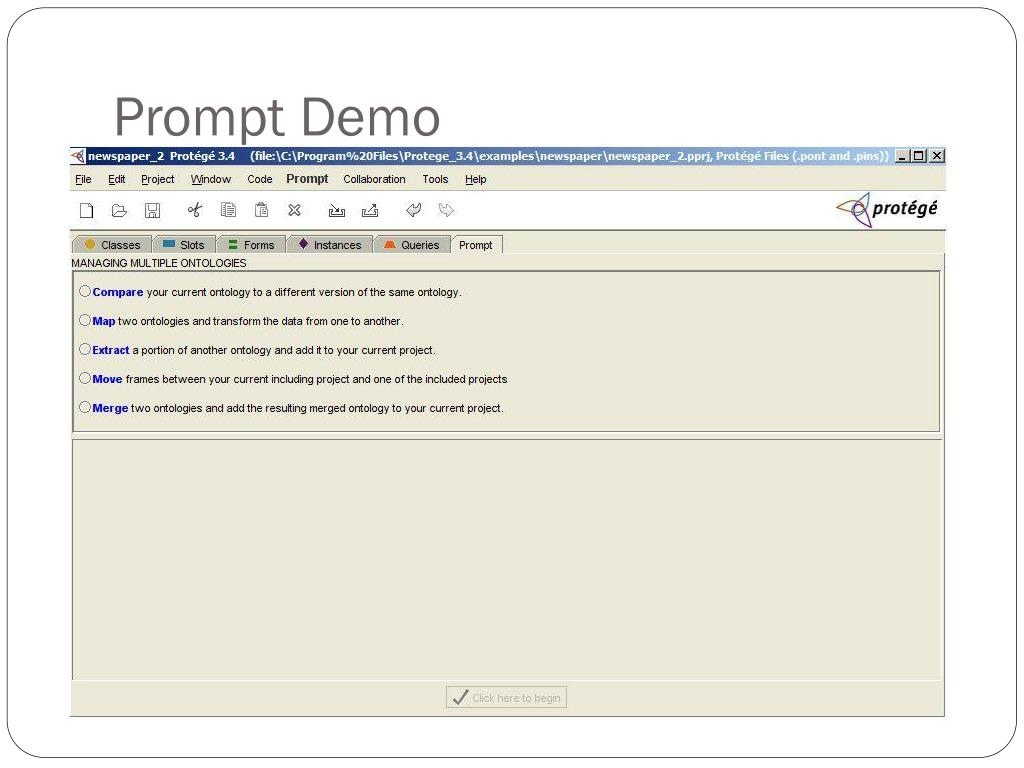Click the Archive project toolbar icon

click(336, 210)
